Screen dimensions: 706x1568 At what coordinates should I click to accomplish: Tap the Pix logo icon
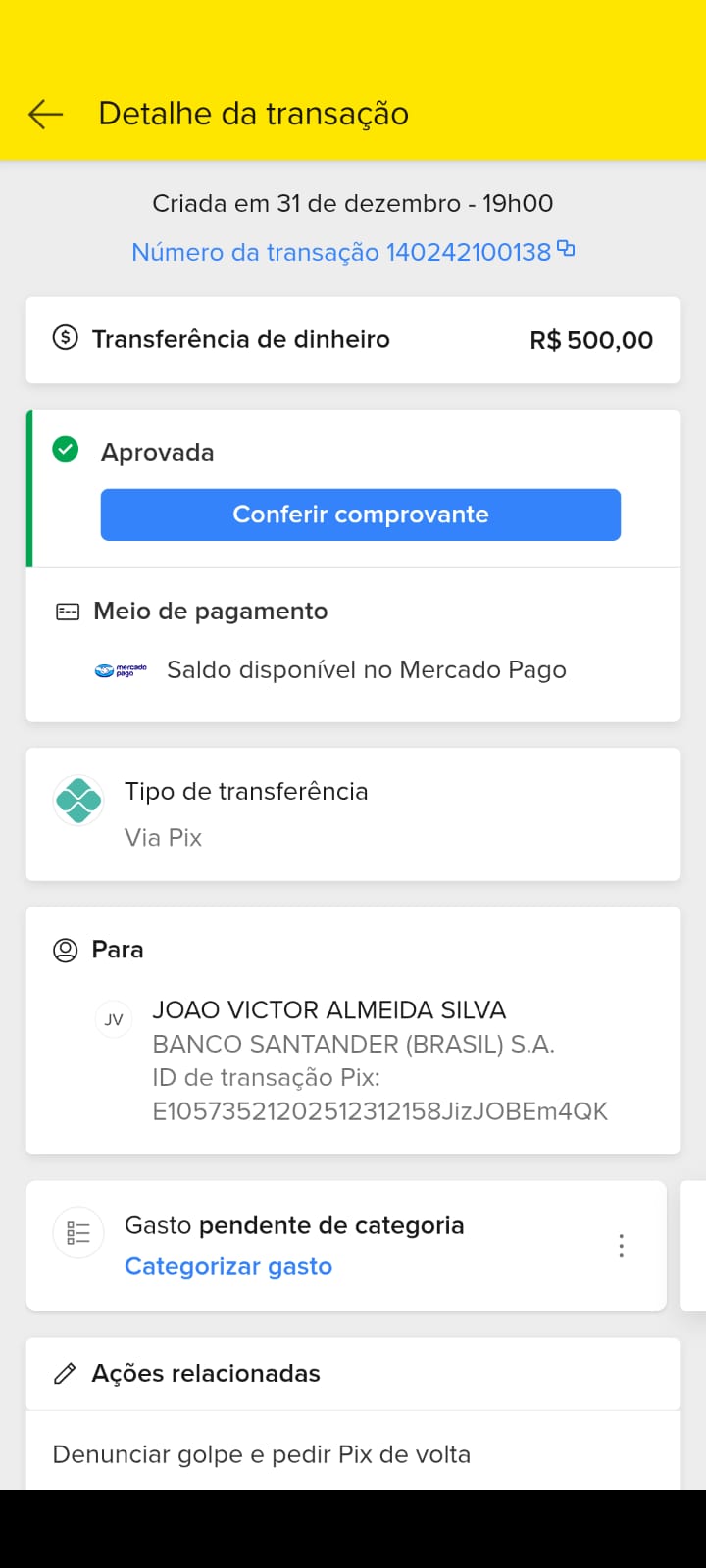tap(78, 801)
